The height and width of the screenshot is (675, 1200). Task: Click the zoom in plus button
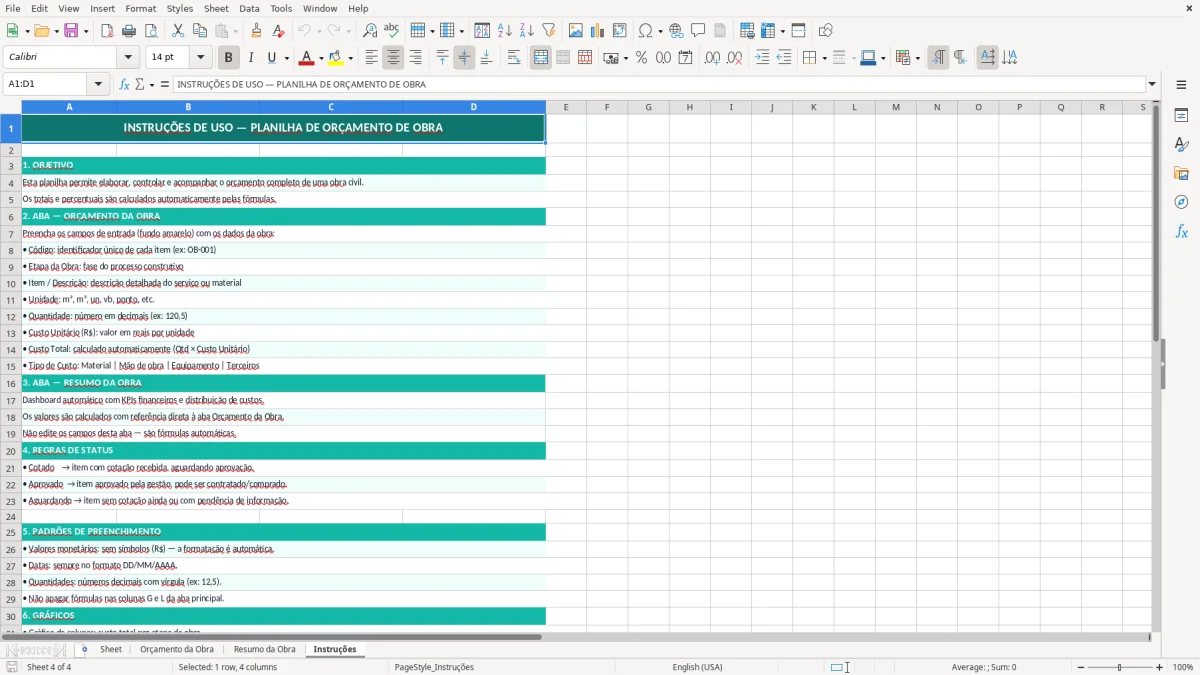pyautogui.click(x=1160, y=667)
